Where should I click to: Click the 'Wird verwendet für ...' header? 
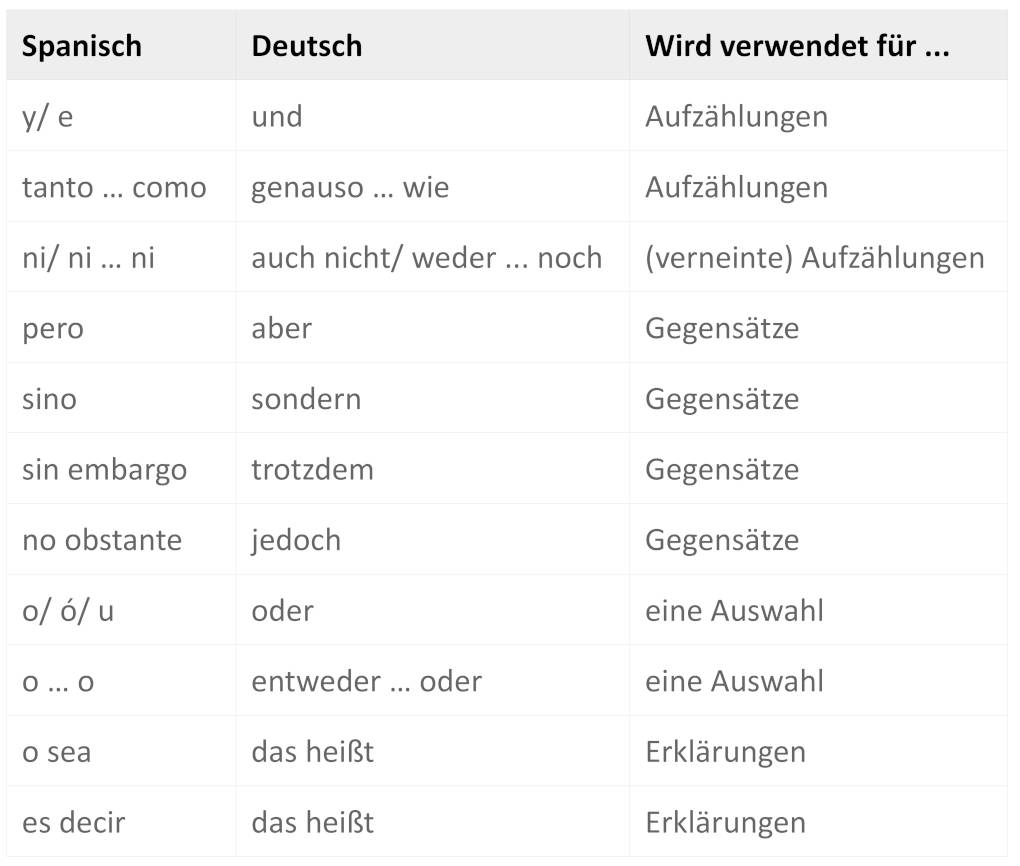pyautogui.click(x=797, y=46)
